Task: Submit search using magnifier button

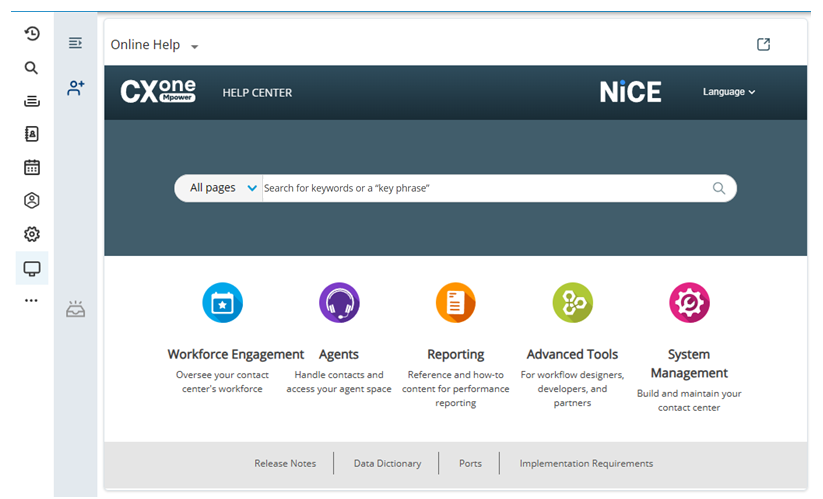Action: (x=719, y=188)
